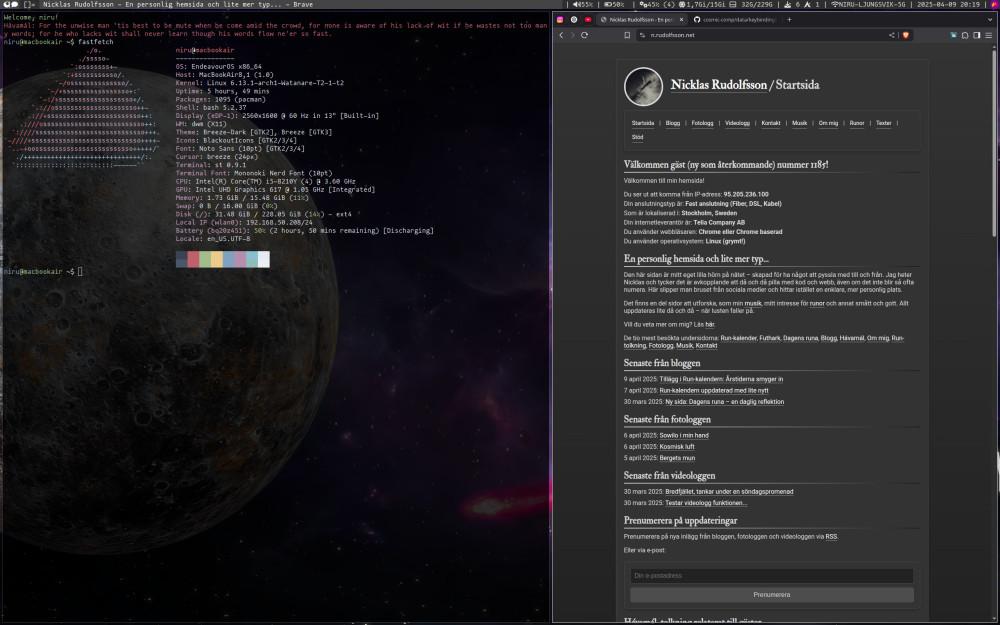Open site settings icon left of the URL
Viewport: 1000px width, 625px height.
pos(642,35)
